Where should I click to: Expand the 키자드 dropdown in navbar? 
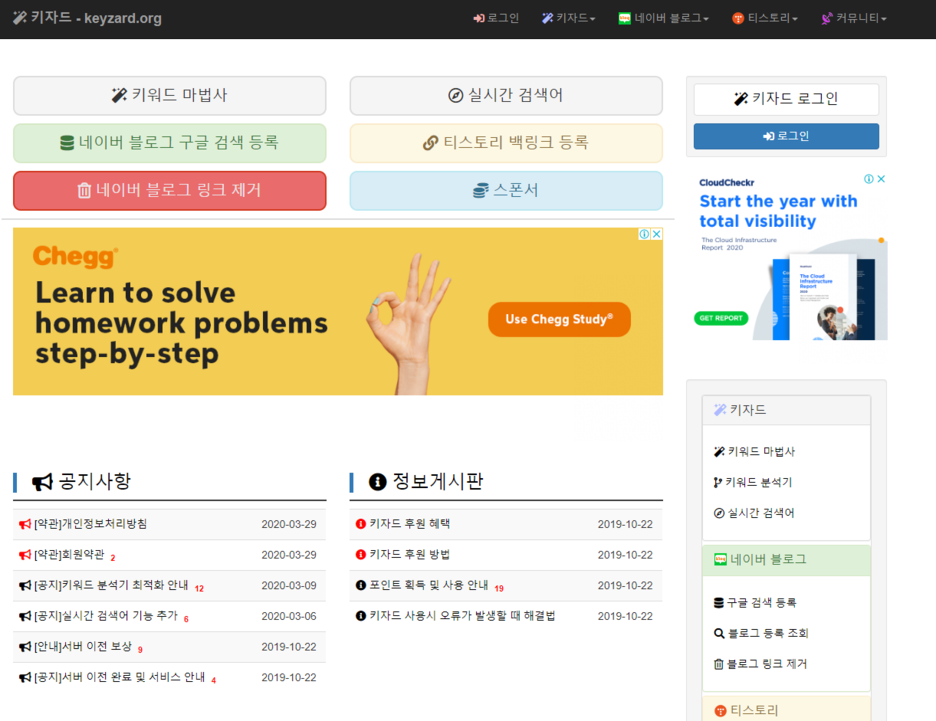[x=568, y=19]
